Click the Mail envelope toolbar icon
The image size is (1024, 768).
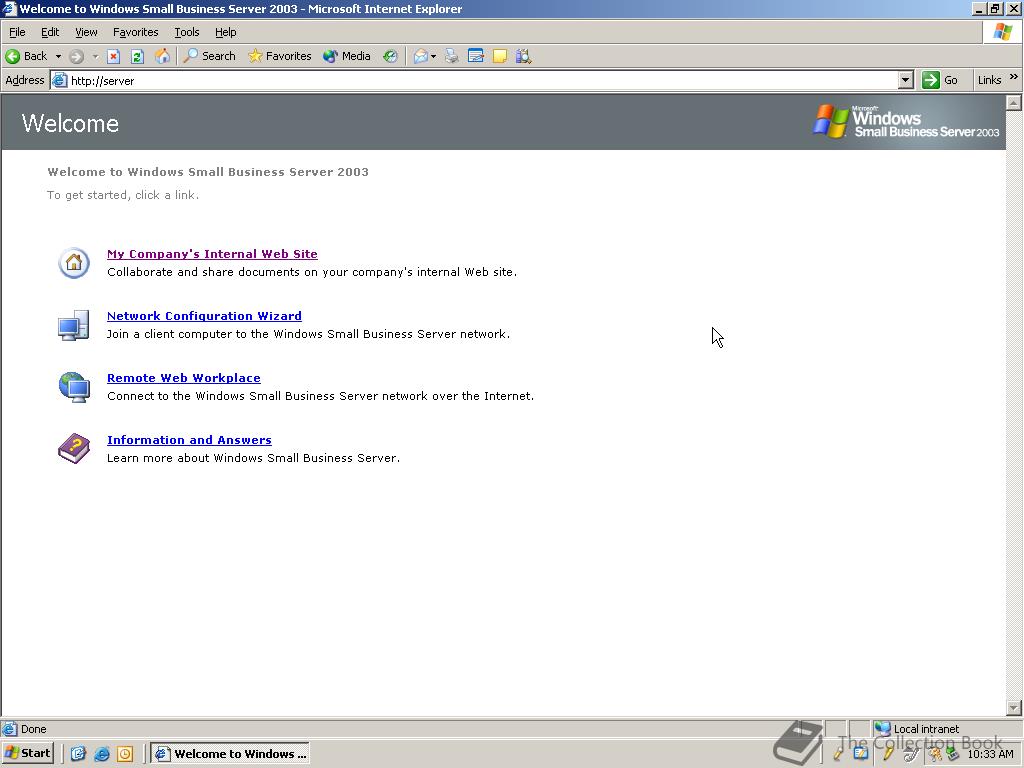[421, 56]
